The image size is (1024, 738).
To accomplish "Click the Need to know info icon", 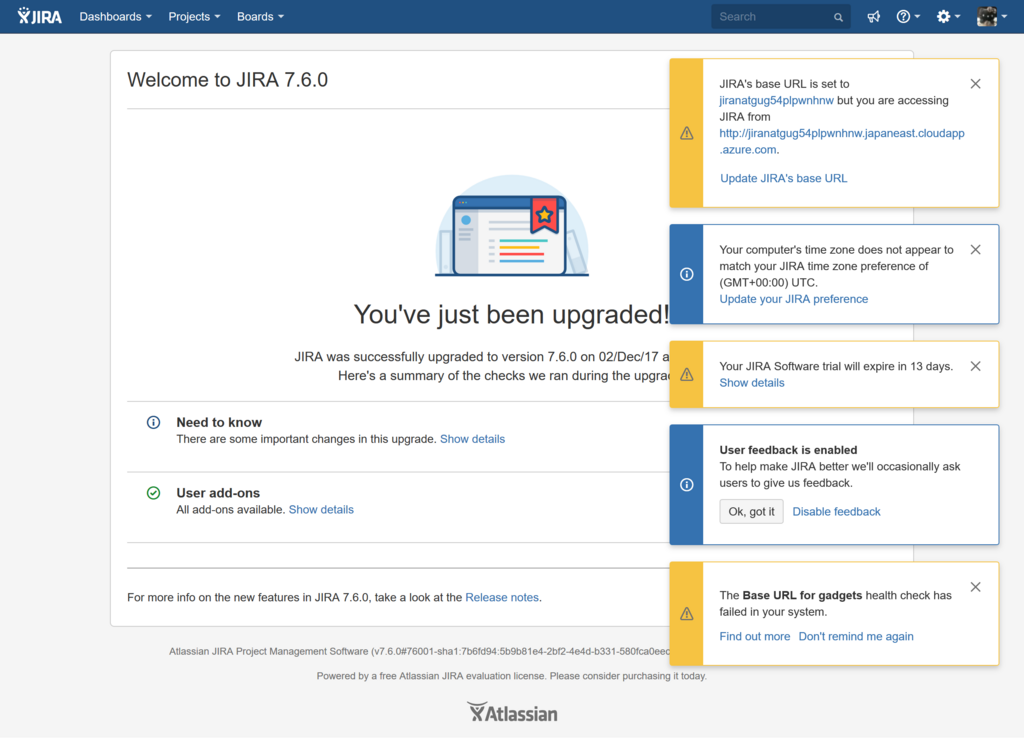I will 153,423.
